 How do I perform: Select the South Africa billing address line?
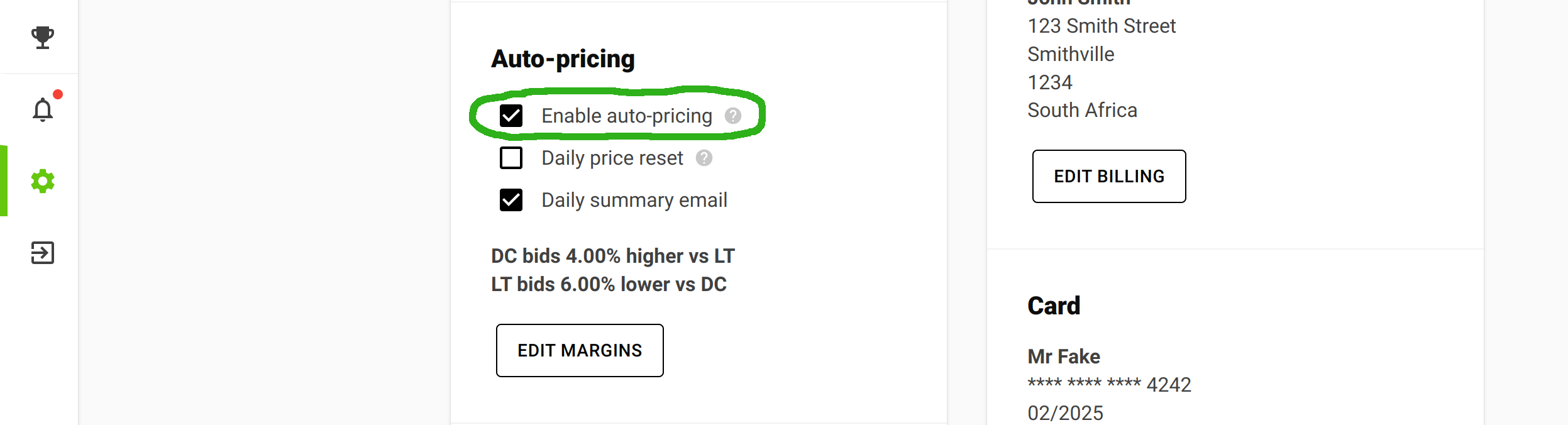(1081, 110)
